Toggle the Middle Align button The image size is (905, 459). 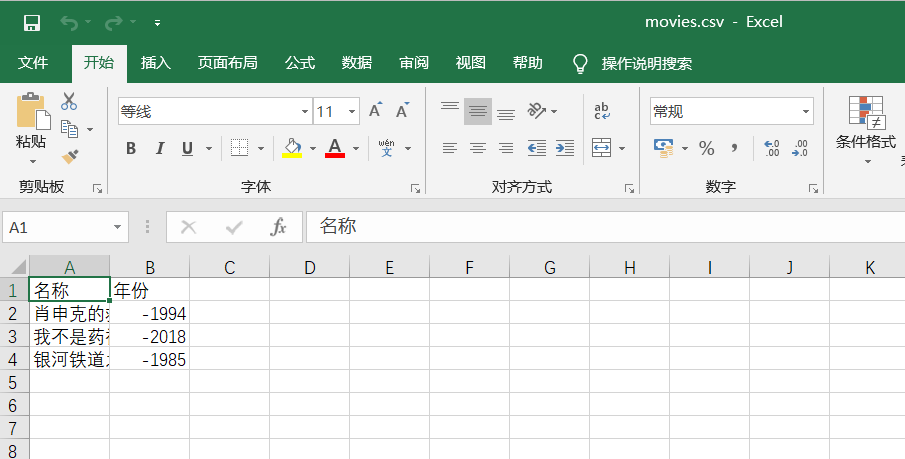click(x=478, y=111)
